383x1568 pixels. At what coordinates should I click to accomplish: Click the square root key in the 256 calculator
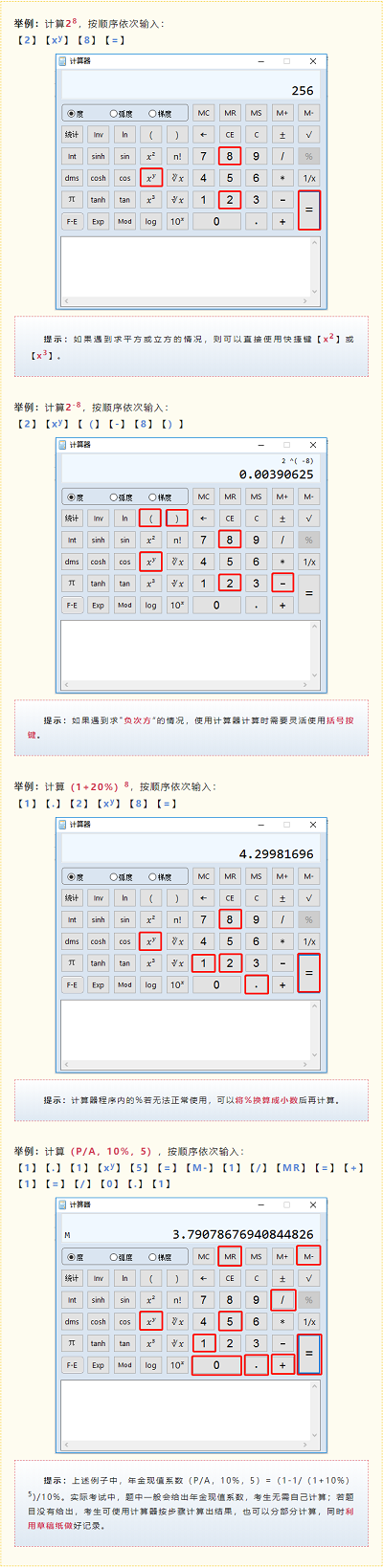308,134
